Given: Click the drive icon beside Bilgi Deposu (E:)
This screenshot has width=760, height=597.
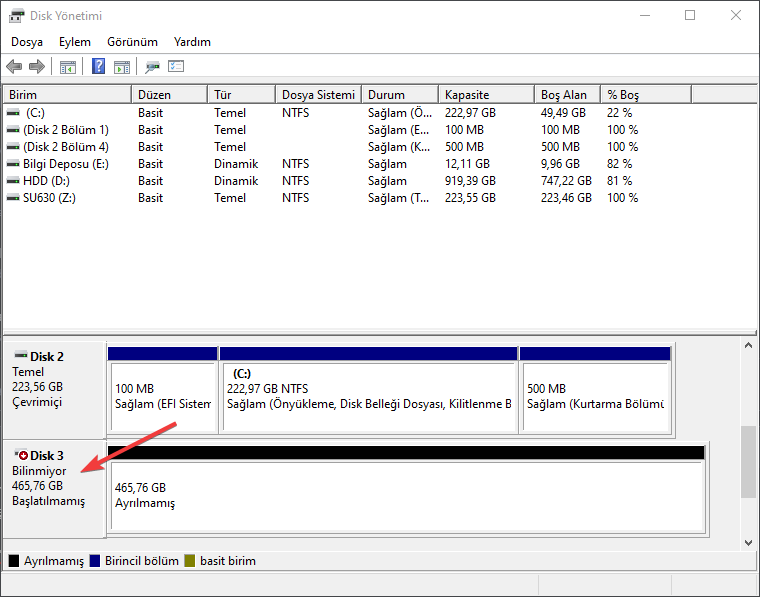Looking at the screenshot, I should (13, 164).
